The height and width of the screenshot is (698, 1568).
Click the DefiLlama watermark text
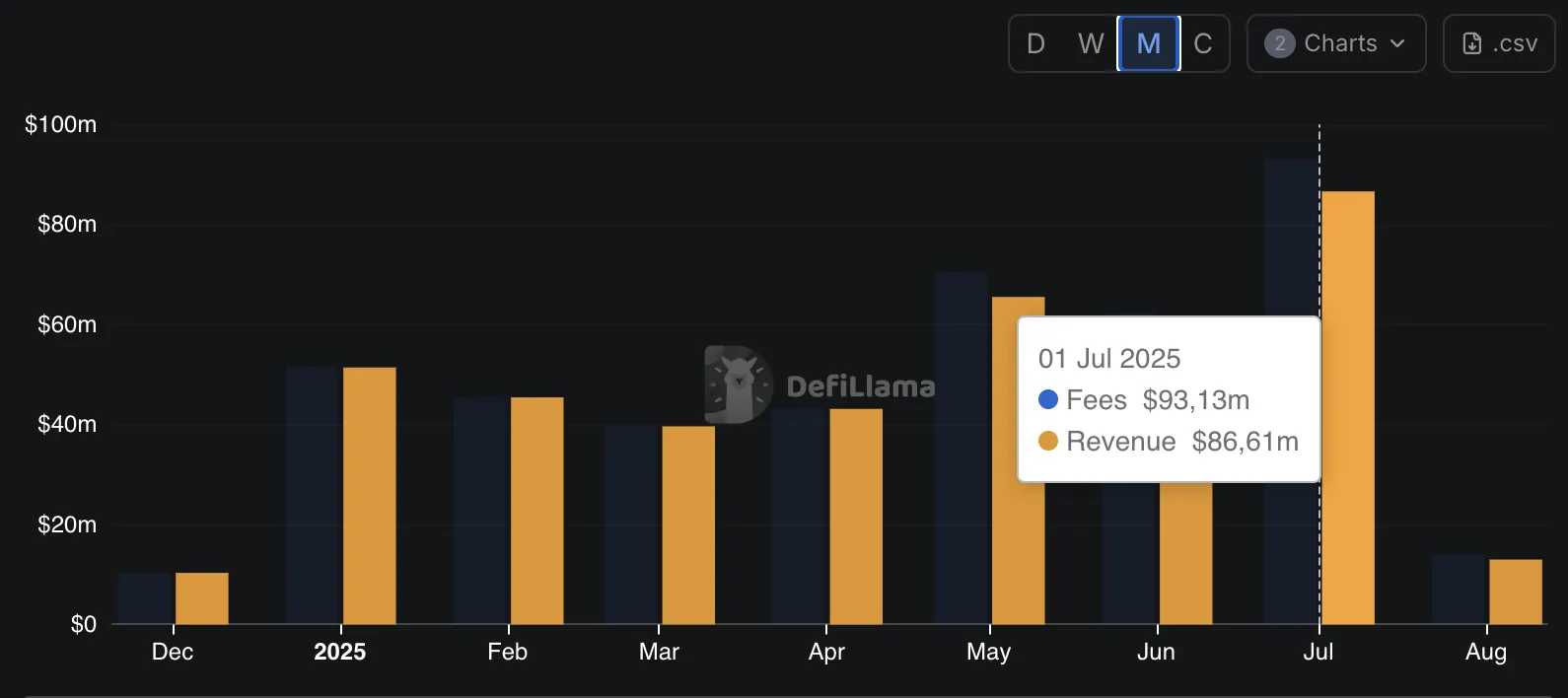click(861, 386)
